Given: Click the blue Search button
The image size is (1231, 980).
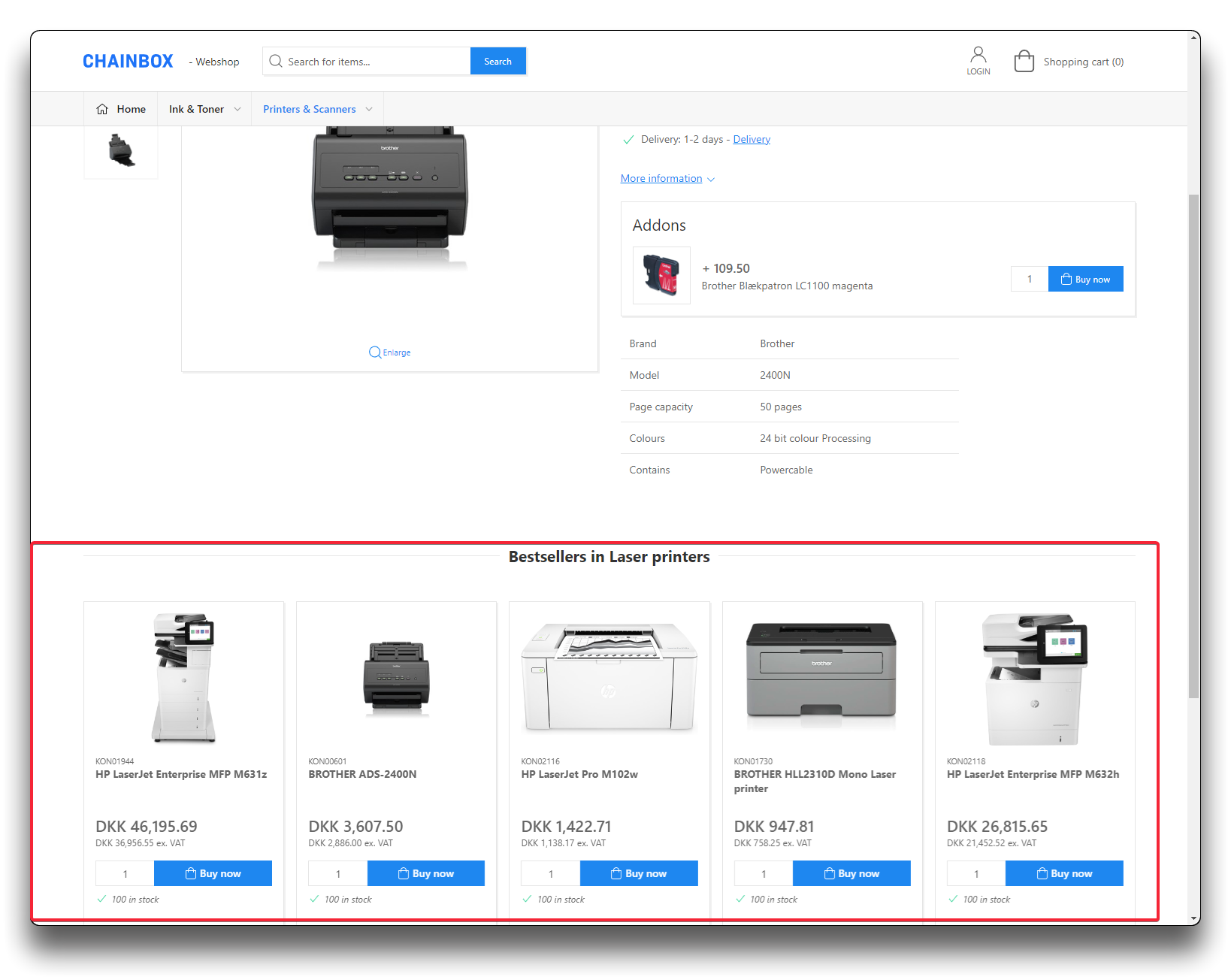Looking at the screenshot, I should tap(498, 61).
